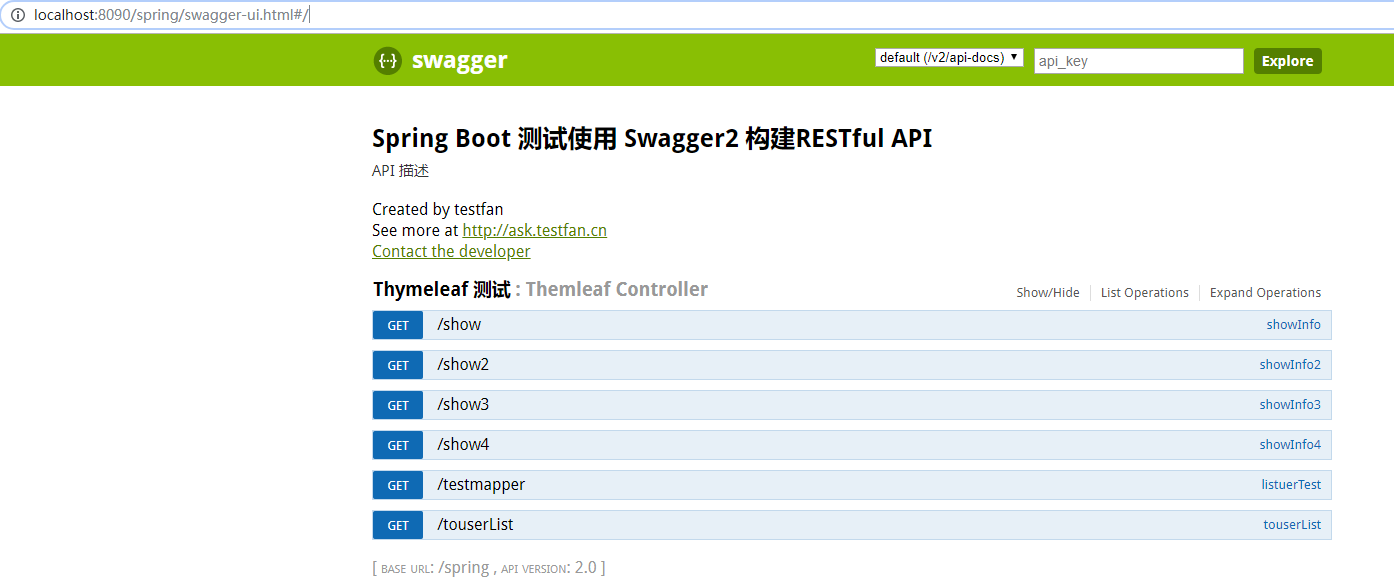Click Contact the developer link
The image size is (1394, 585).
click(x=451, y=251)
